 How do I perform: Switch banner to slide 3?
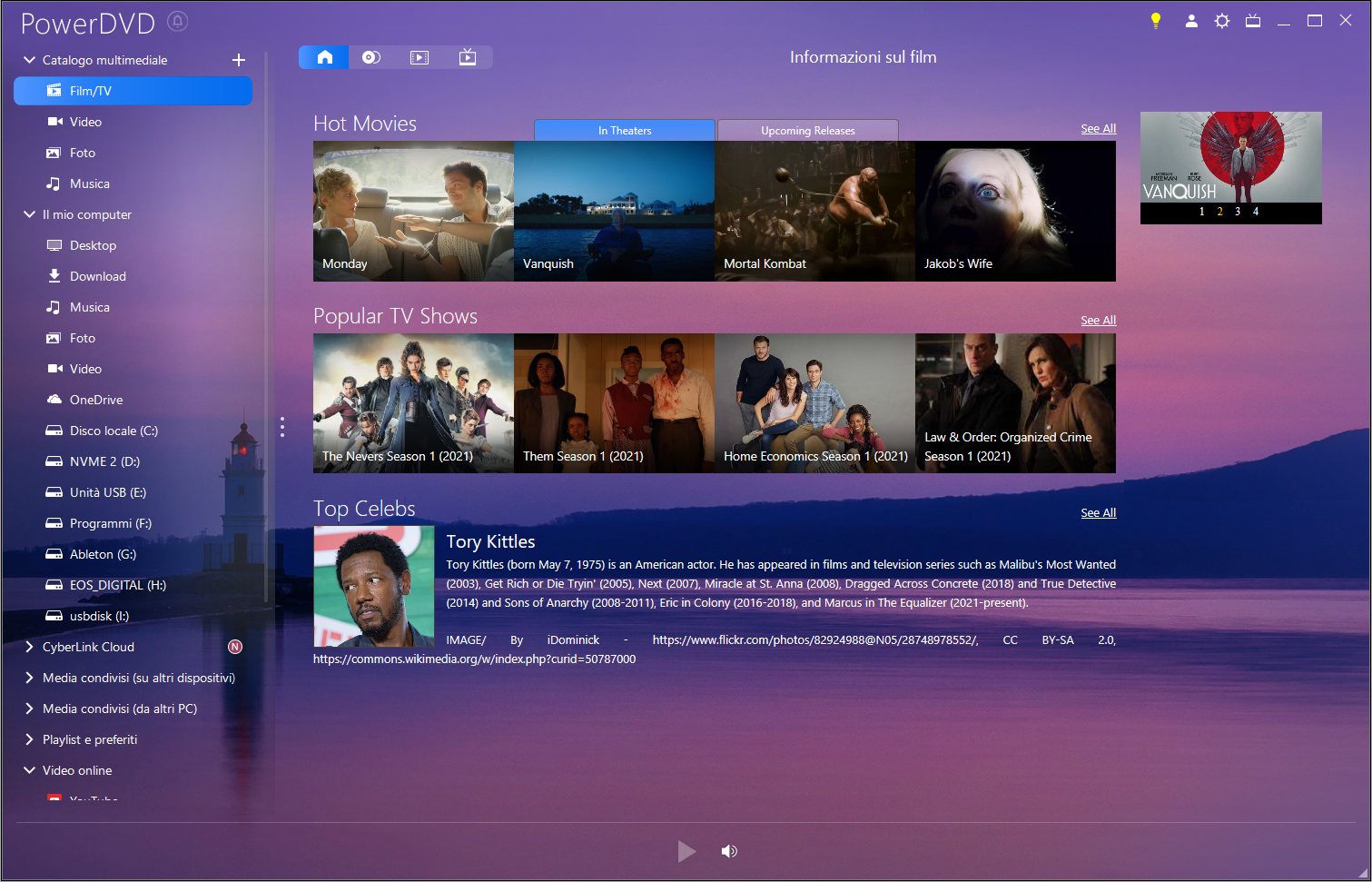1238,212
